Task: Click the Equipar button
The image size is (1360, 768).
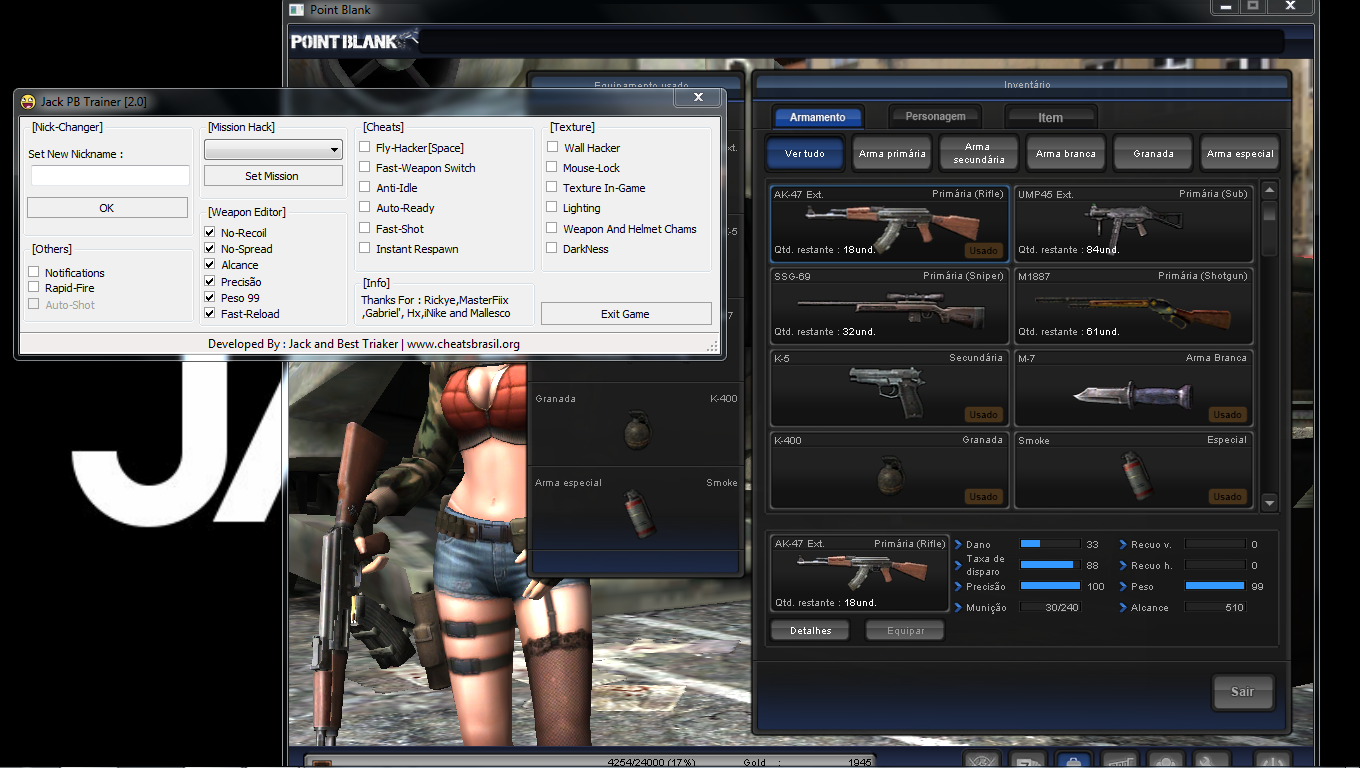Action: pyautogui.click(x=905, y=630)
